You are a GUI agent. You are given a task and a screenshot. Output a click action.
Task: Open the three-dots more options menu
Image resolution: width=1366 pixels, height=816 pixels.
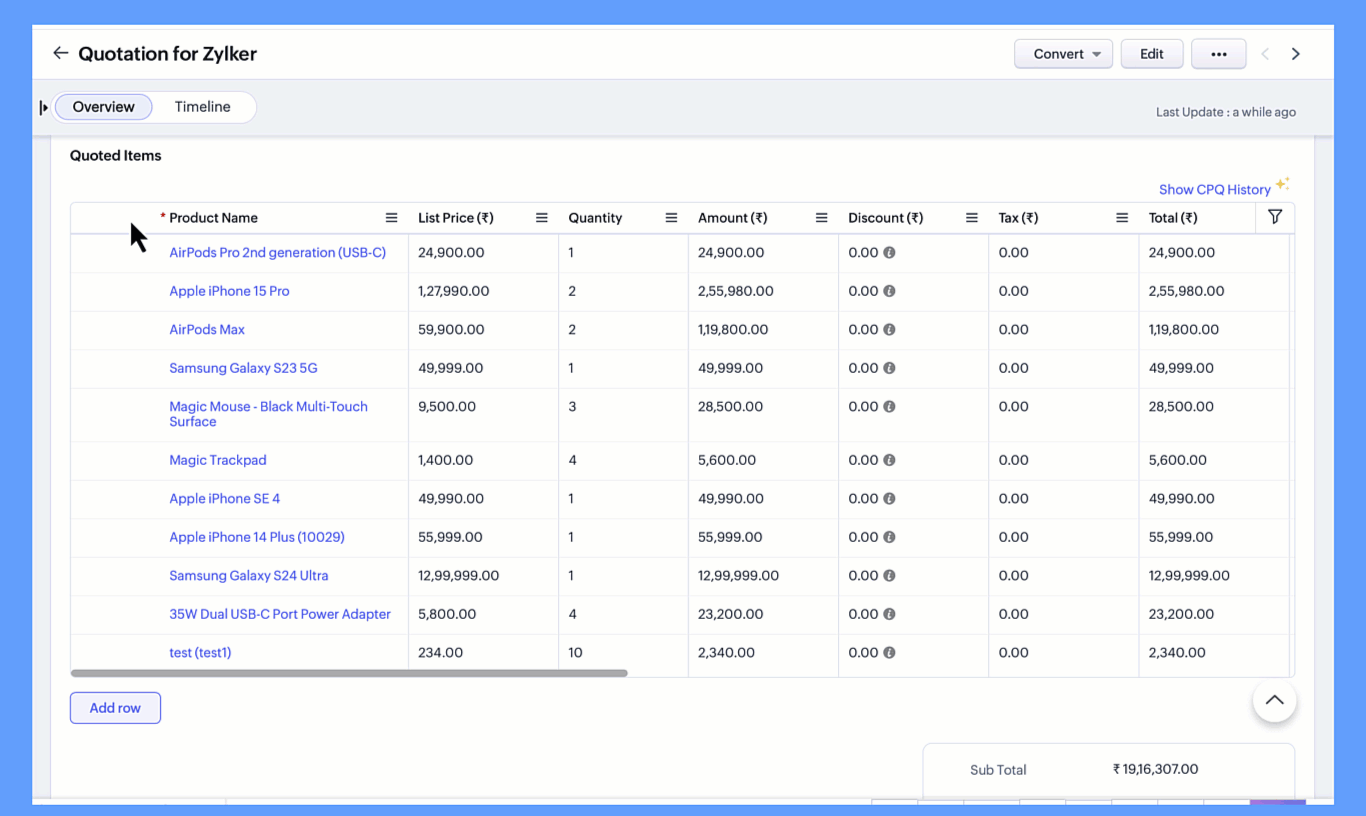[x=1218, y=54]
